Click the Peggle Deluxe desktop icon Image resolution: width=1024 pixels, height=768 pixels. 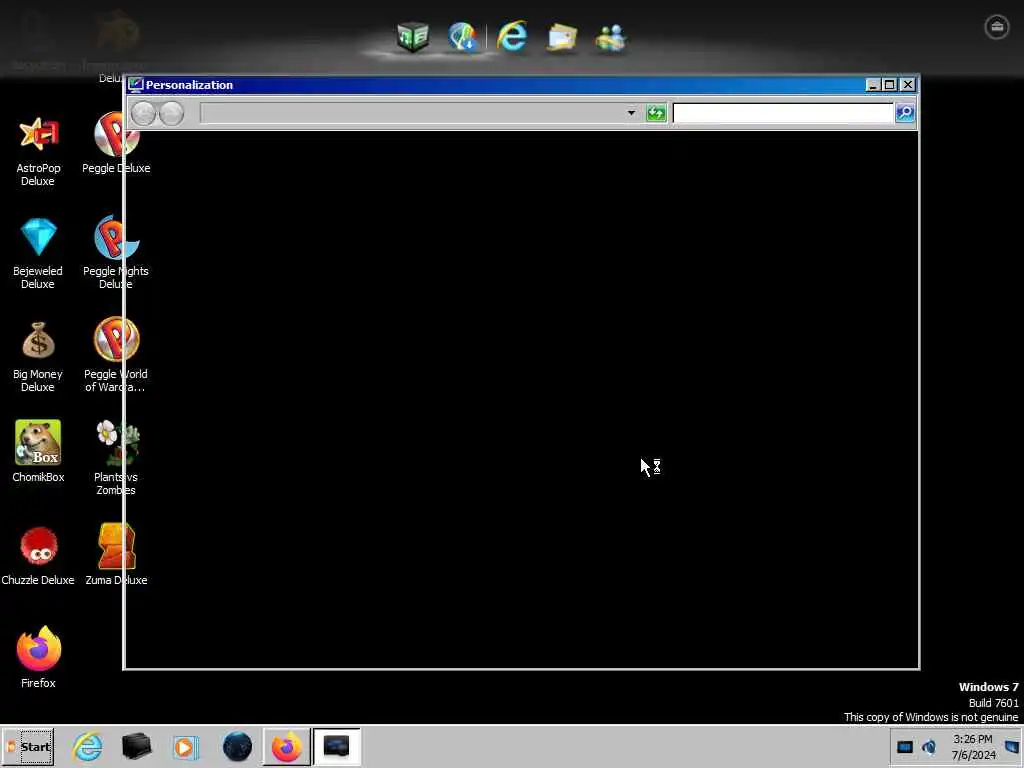tap(116, 143)
